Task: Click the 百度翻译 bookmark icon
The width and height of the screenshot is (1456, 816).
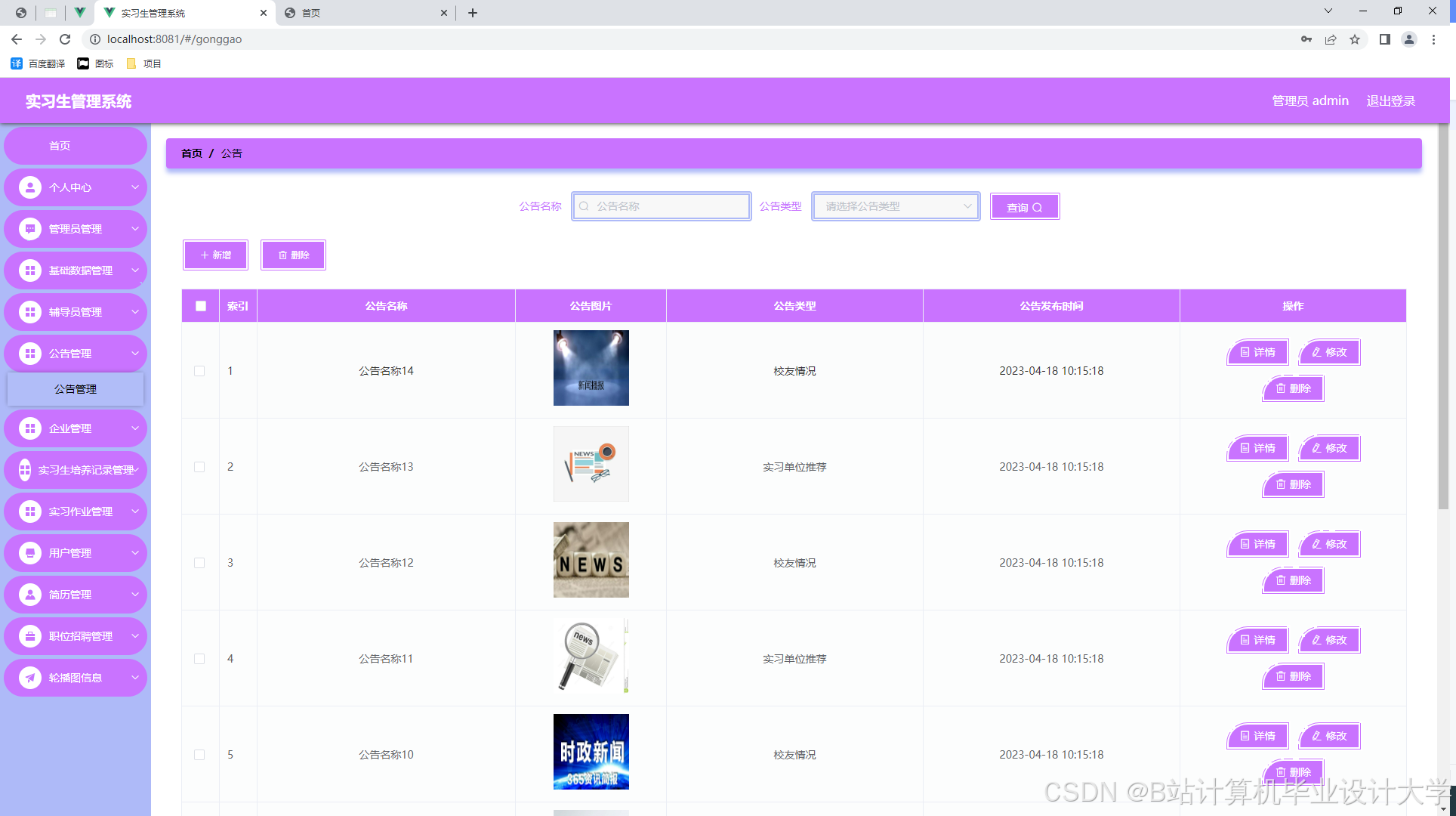Action: coord(17,63)
